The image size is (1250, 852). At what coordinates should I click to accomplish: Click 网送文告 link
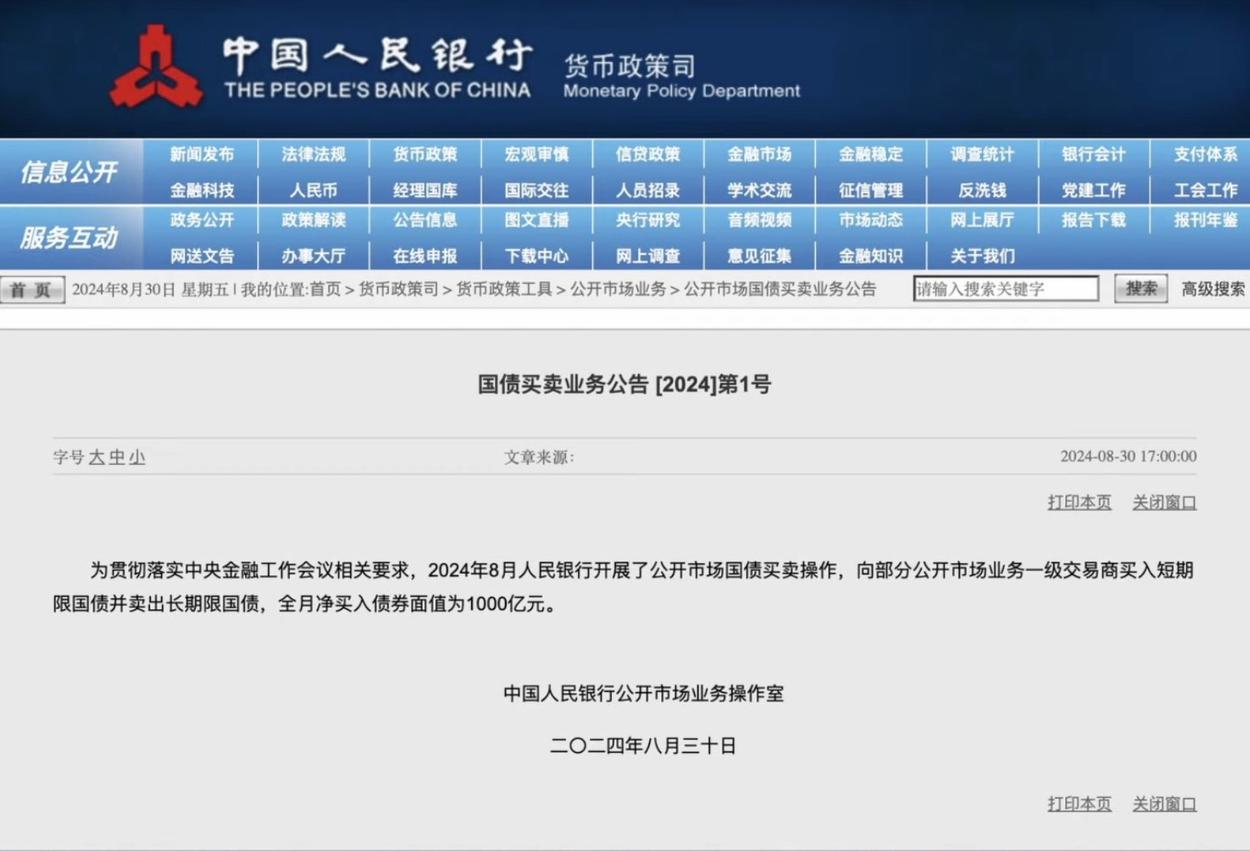(x=202, y=256)
